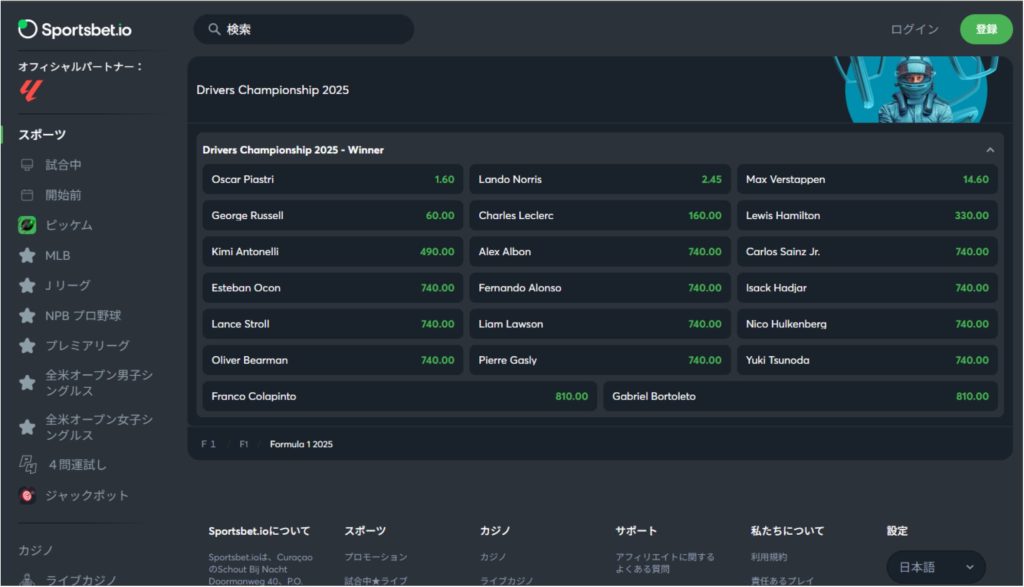Click the 4問運試し icon
The image size is (1024, 587).
[x=27, y=465]
